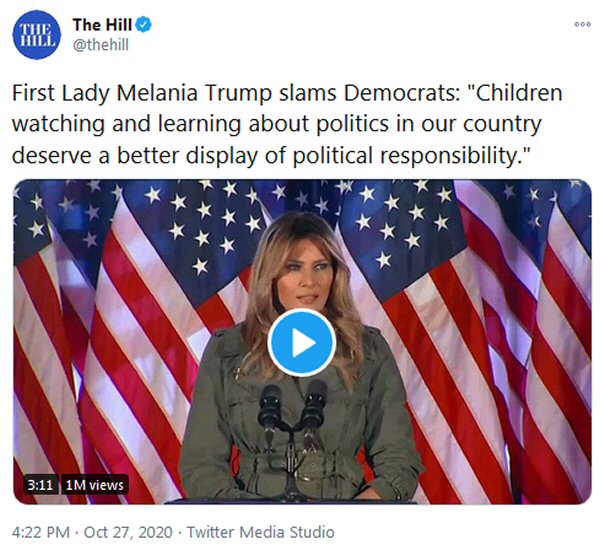600x556 pixels.
Task: Click the Oct 27, 2020 date
Action: pyautogui.click(x=119, y=532)
